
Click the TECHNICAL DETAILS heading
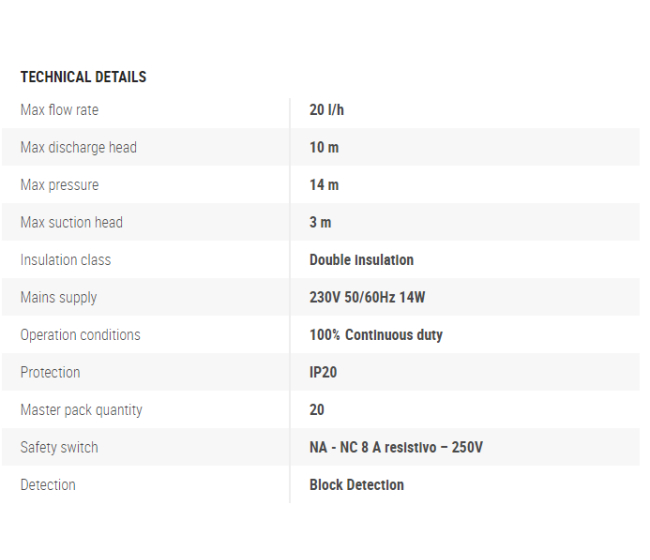tap(83, 77)
